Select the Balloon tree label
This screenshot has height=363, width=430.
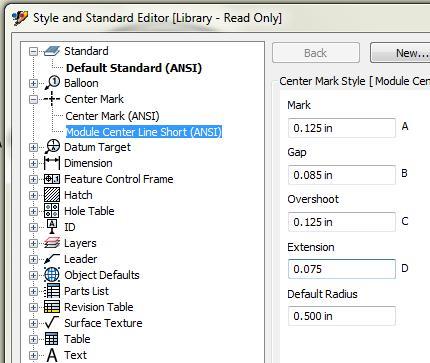tap(81, 83)
